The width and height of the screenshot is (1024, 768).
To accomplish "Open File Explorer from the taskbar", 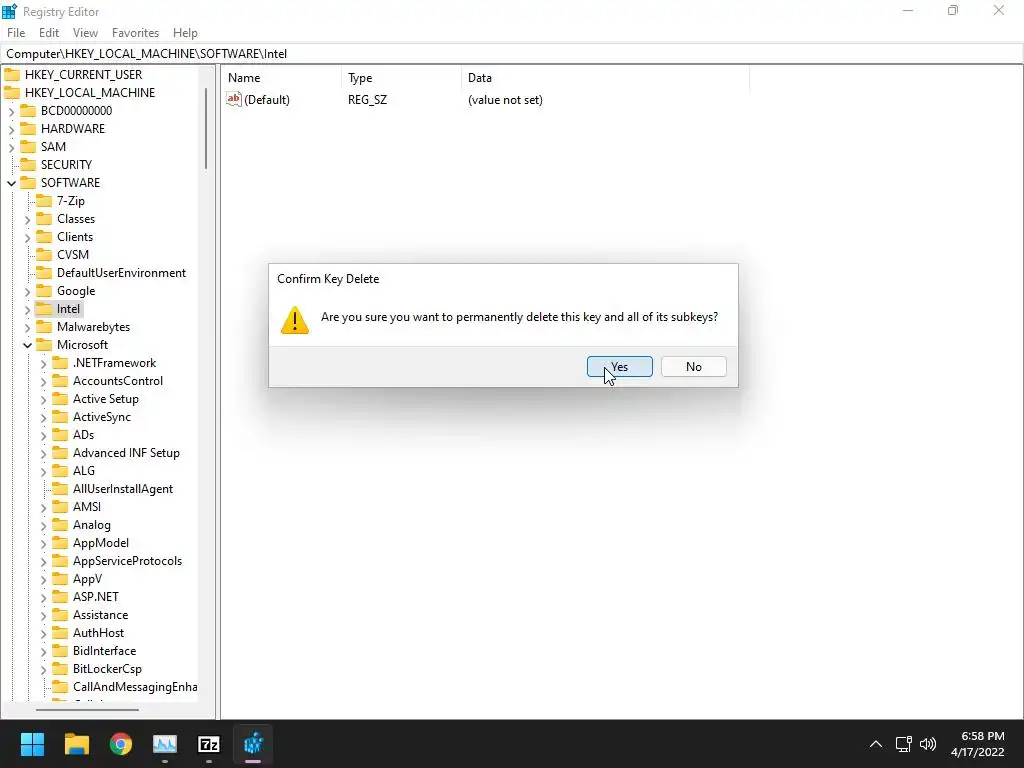I will pos(76,744).
